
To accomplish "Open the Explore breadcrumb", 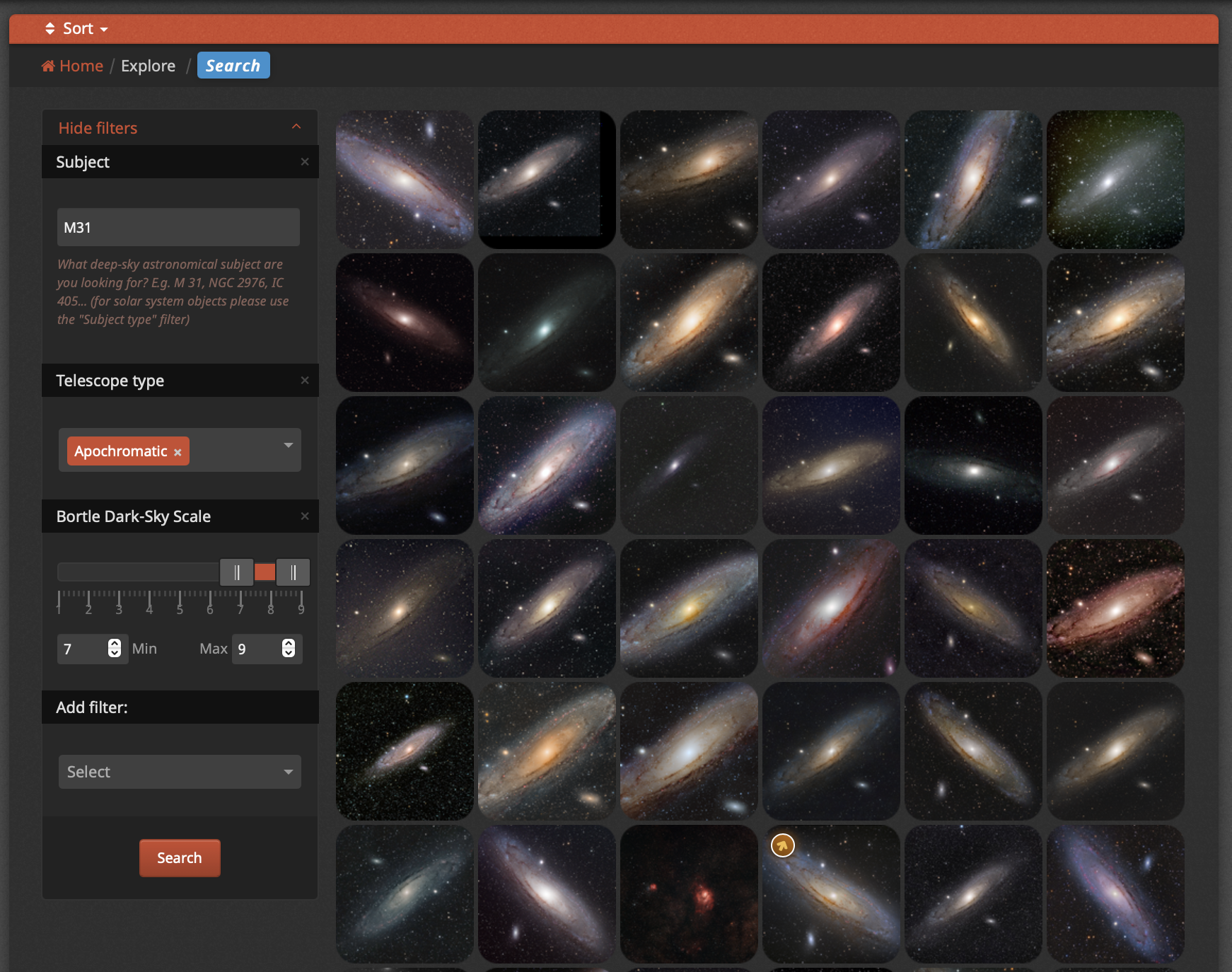I will point(148,66).
